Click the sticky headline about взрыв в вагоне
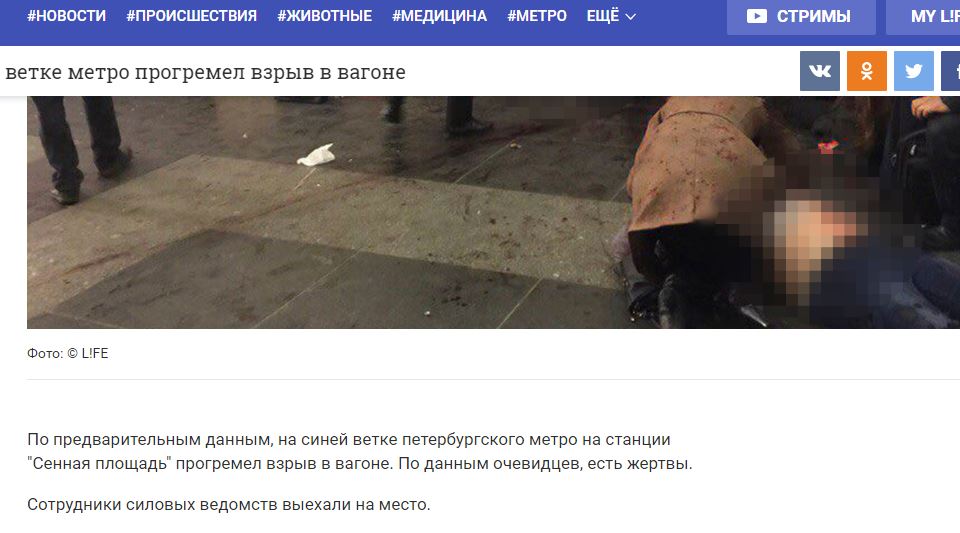Viewport: 960px width, 533px height. click(205, 72)
